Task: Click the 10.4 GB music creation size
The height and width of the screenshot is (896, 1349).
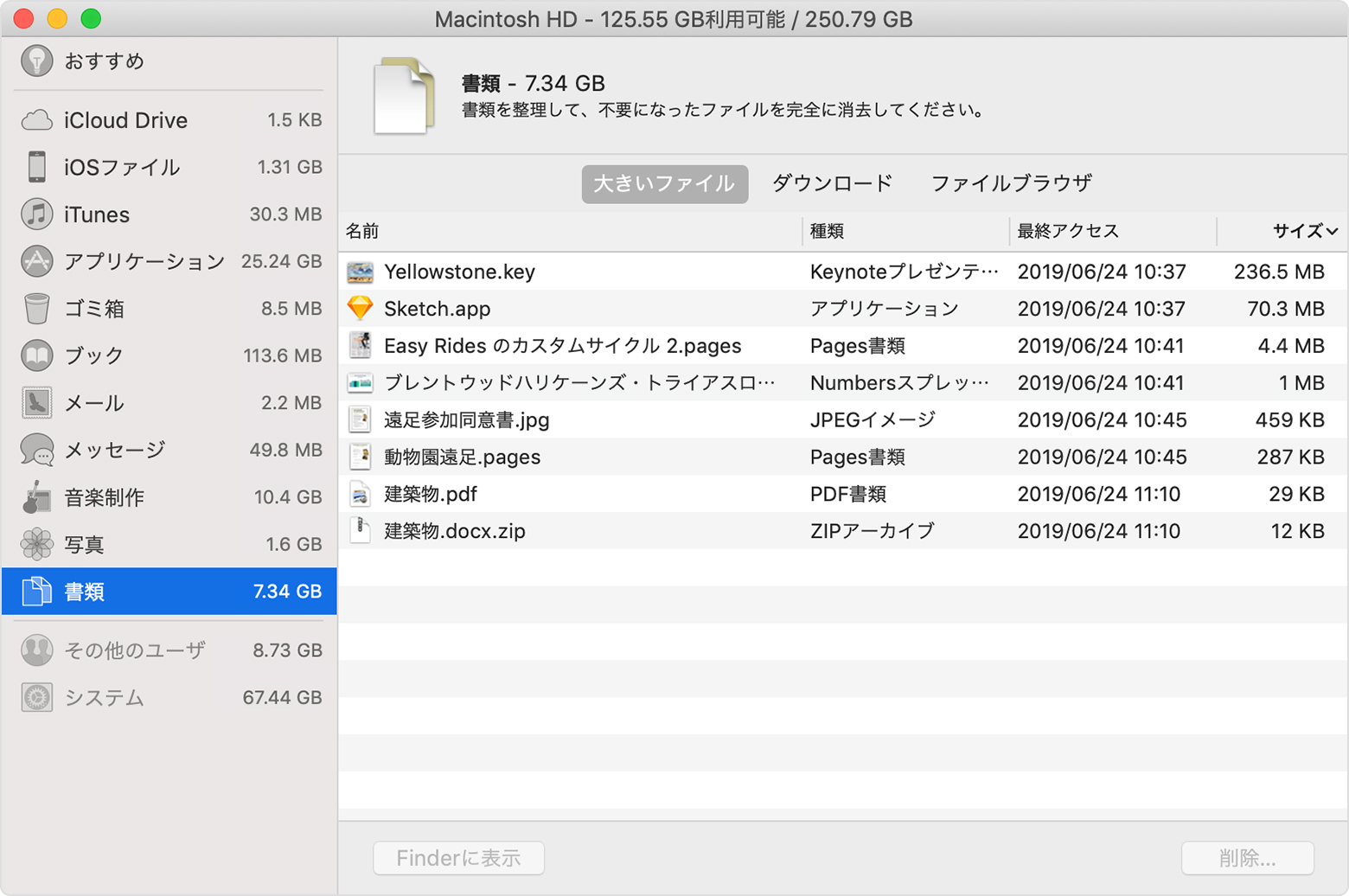Action: [x=288, y=496]
